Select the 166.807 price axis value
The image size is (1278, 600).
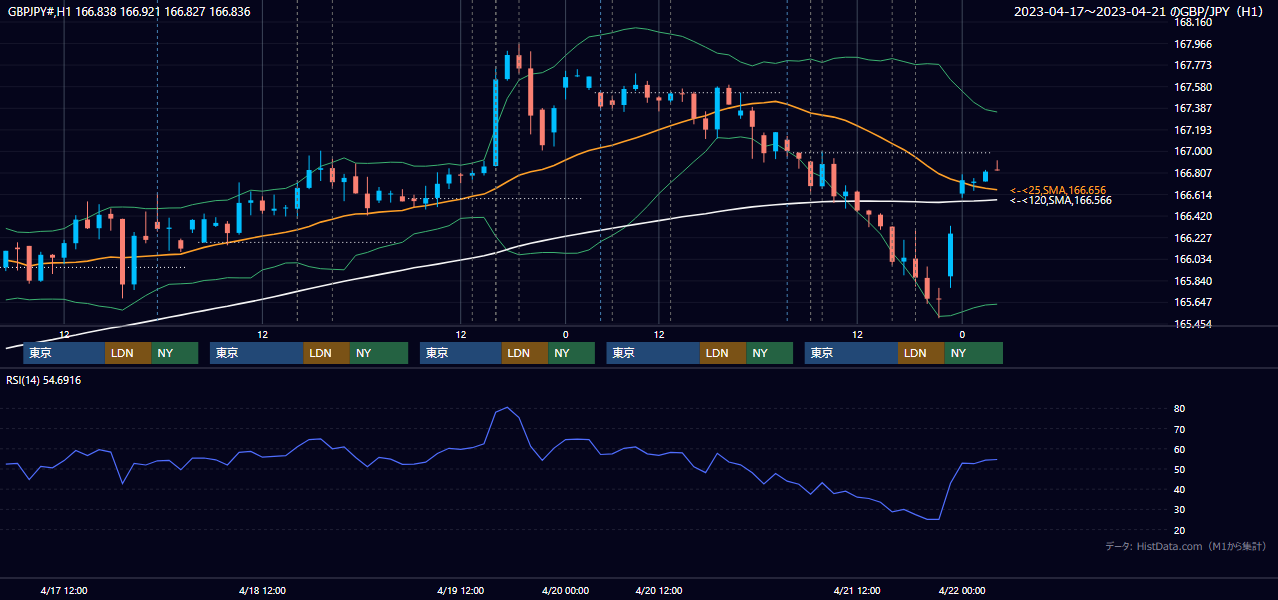[x=1192, y=173]
